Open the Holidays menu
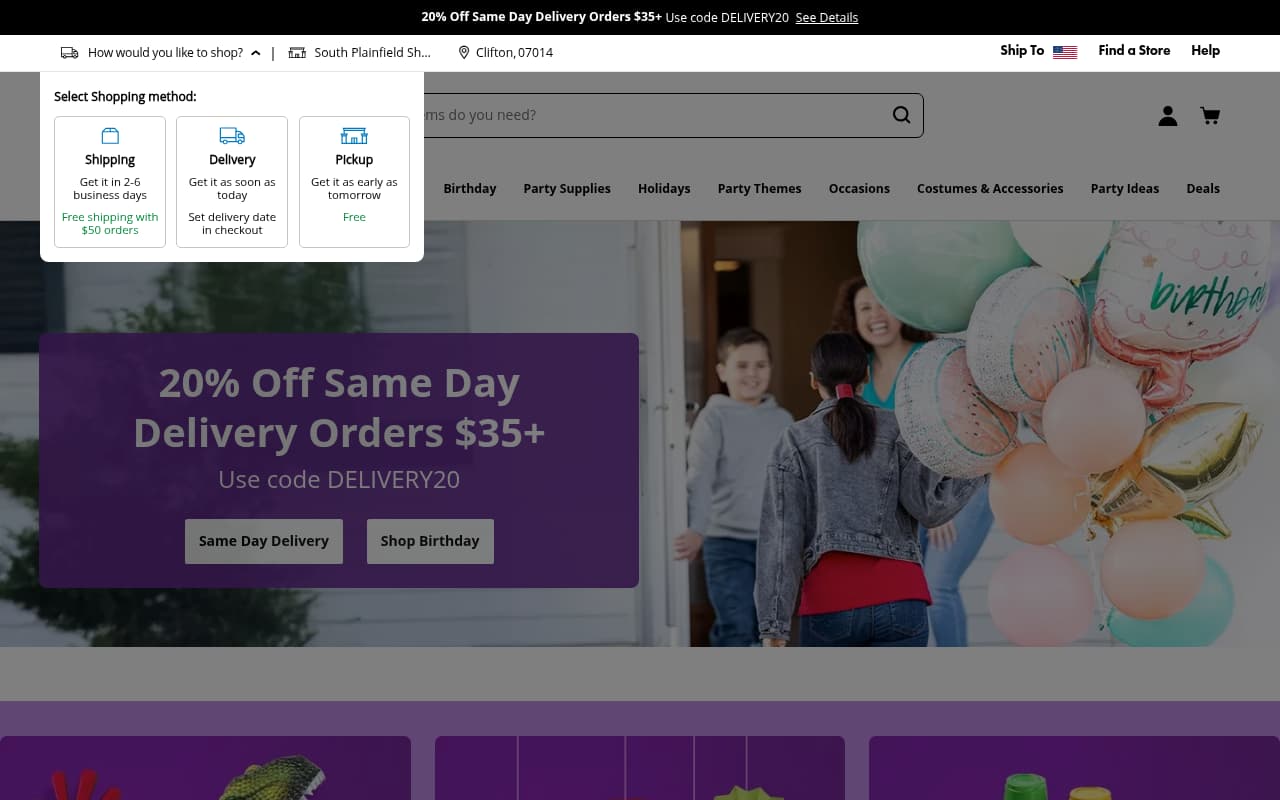Image resolution: width=1280 pixels, height=800 pixels. click(664, 188)
